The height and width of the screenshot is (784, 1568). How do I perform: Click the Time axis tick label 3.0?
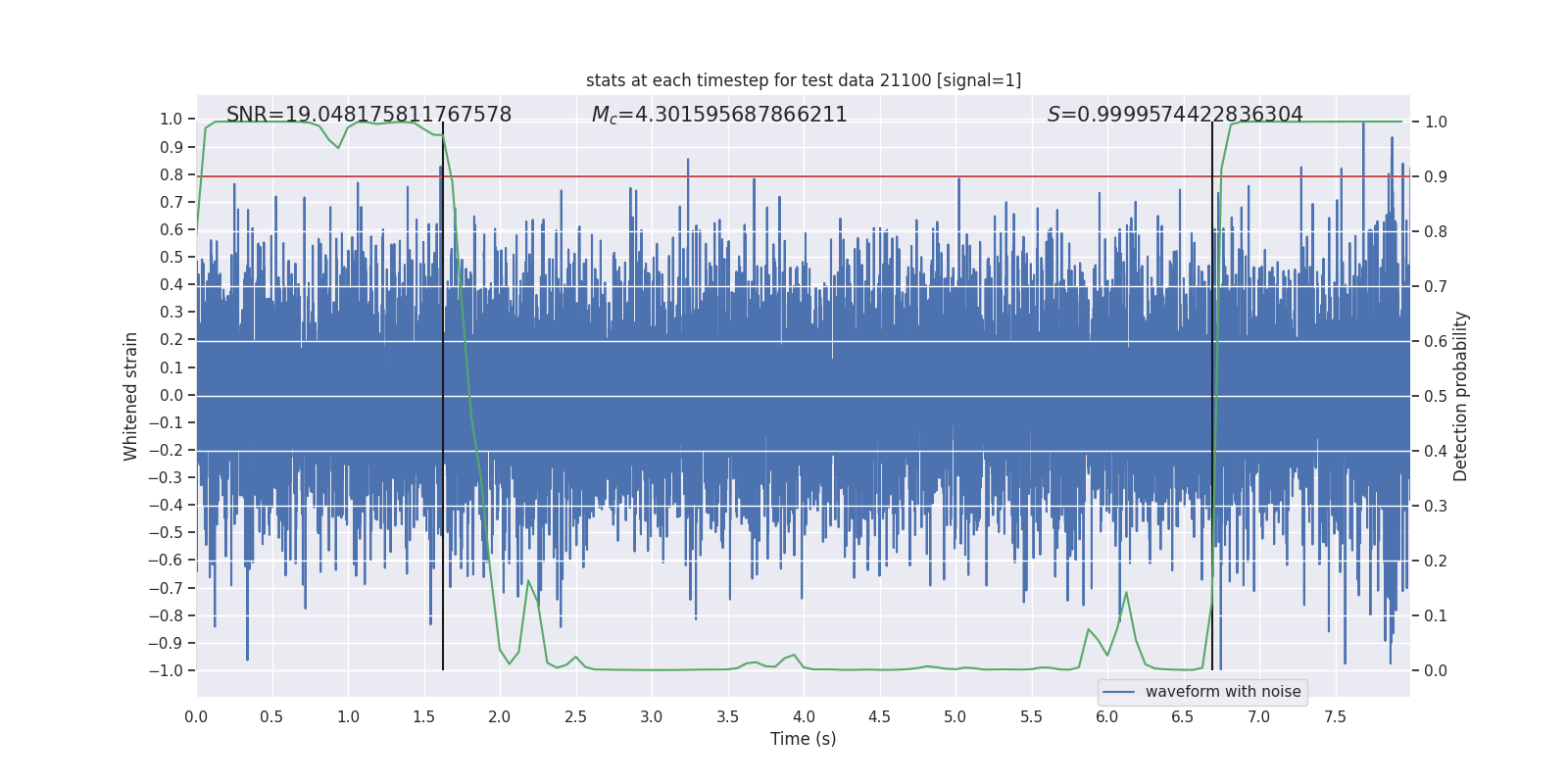(652, 716)
